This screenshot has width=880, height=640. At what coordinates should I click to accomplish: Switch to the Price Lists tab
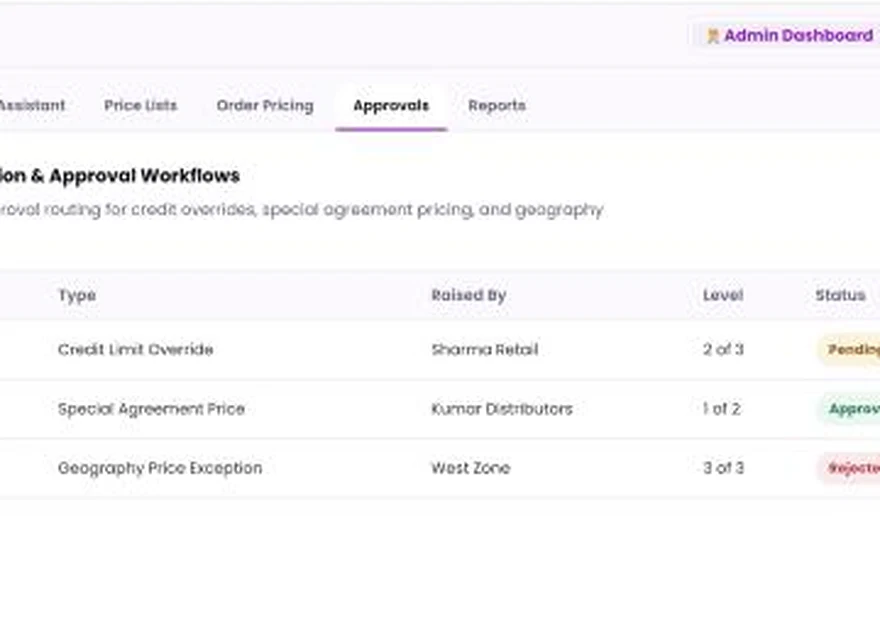point(140,106)
